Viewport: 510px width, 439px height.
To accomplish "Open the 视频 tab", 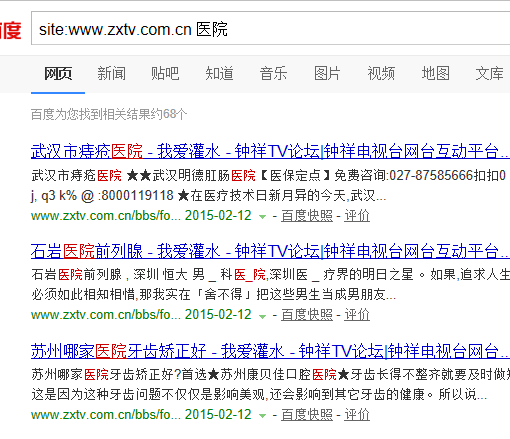I will (x=381, y=73).
